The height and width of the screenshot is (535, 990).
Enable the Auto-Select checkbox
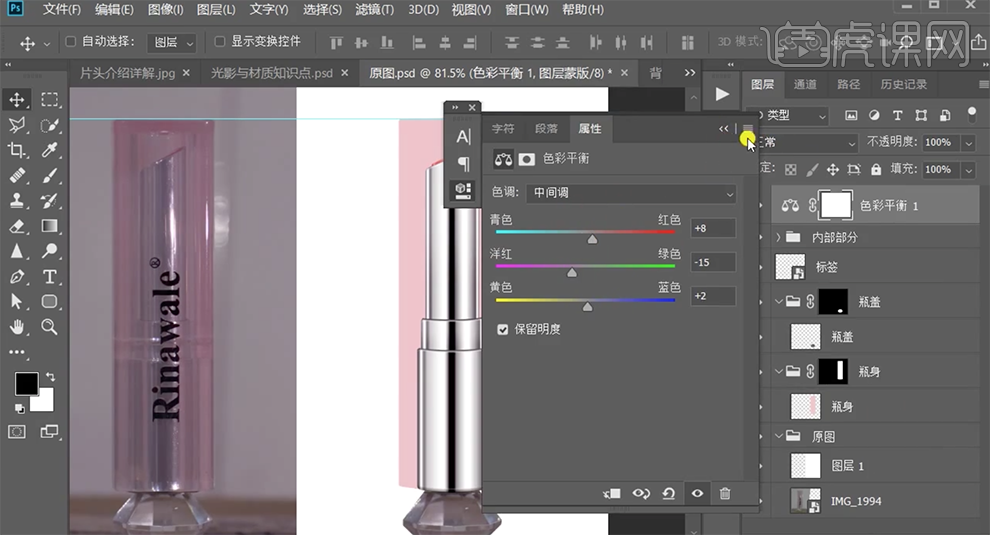[71, 42]
